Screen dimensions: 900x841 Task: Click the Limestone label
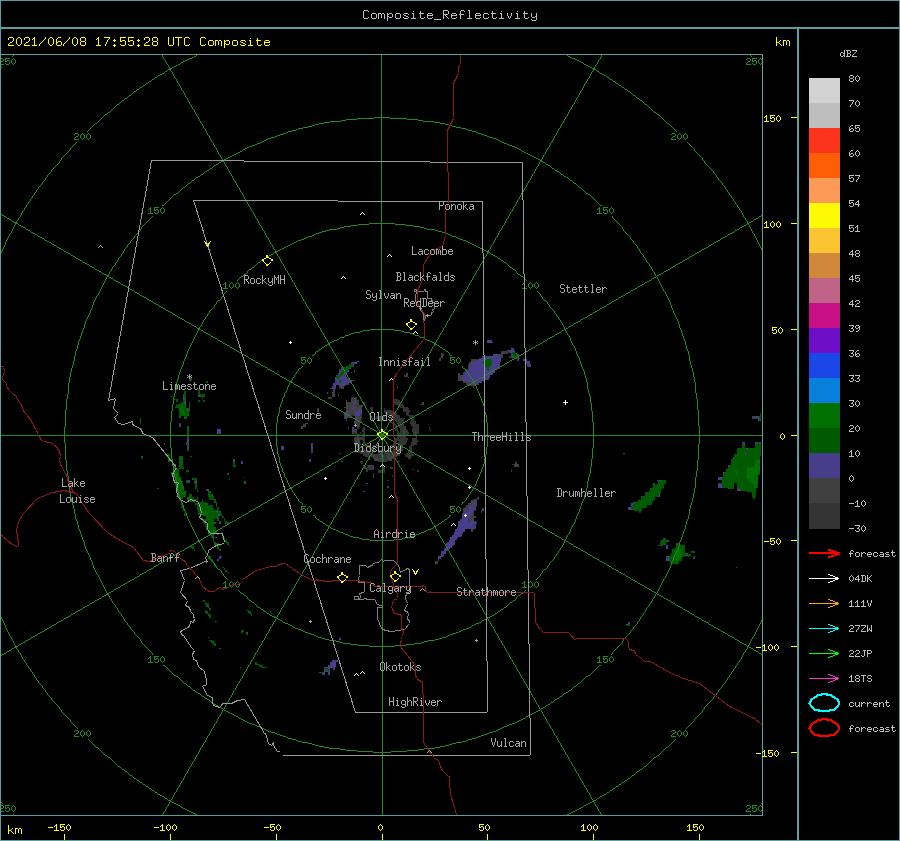[189, 386]
